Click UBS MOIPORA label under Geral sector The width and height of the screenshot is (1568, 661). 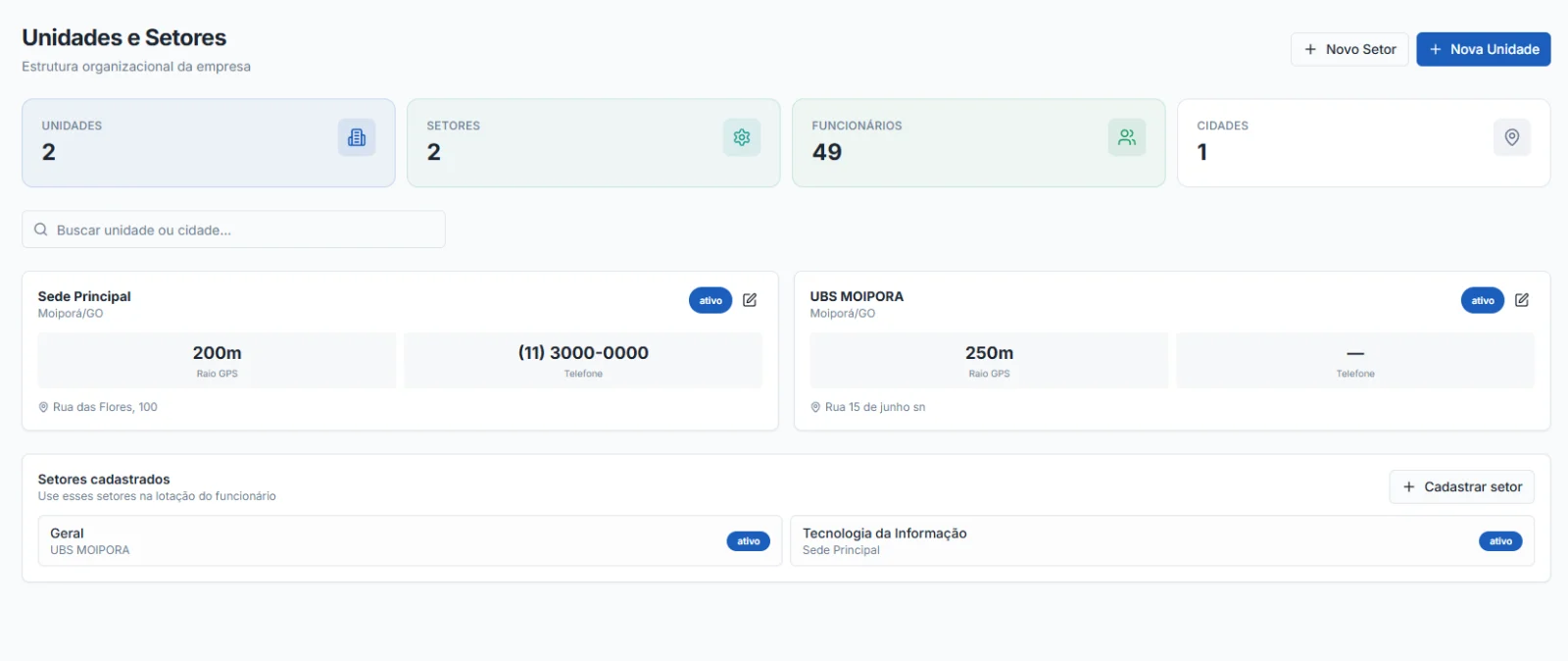90,550
